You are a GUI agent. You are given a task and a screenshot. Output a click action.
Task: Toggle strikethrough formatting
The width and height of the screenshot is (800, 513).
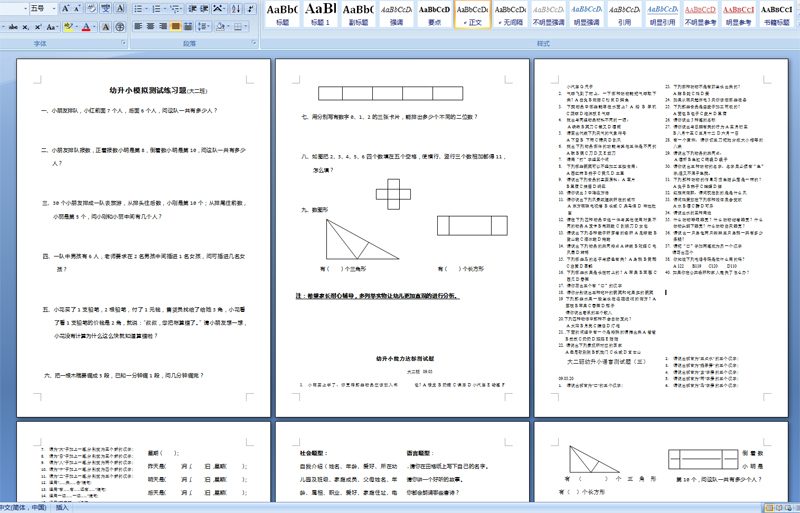pos(13,27)
